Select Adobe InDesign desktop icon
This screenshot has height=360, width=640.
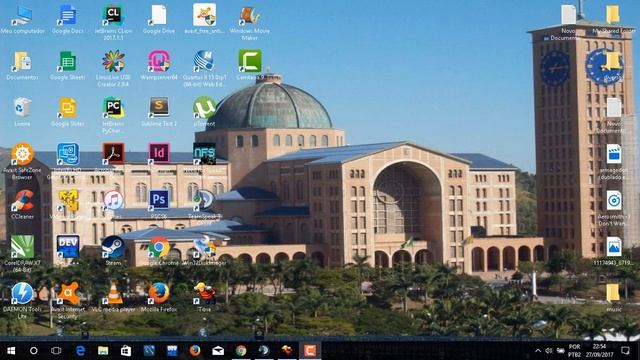click(x=159, y=154)
